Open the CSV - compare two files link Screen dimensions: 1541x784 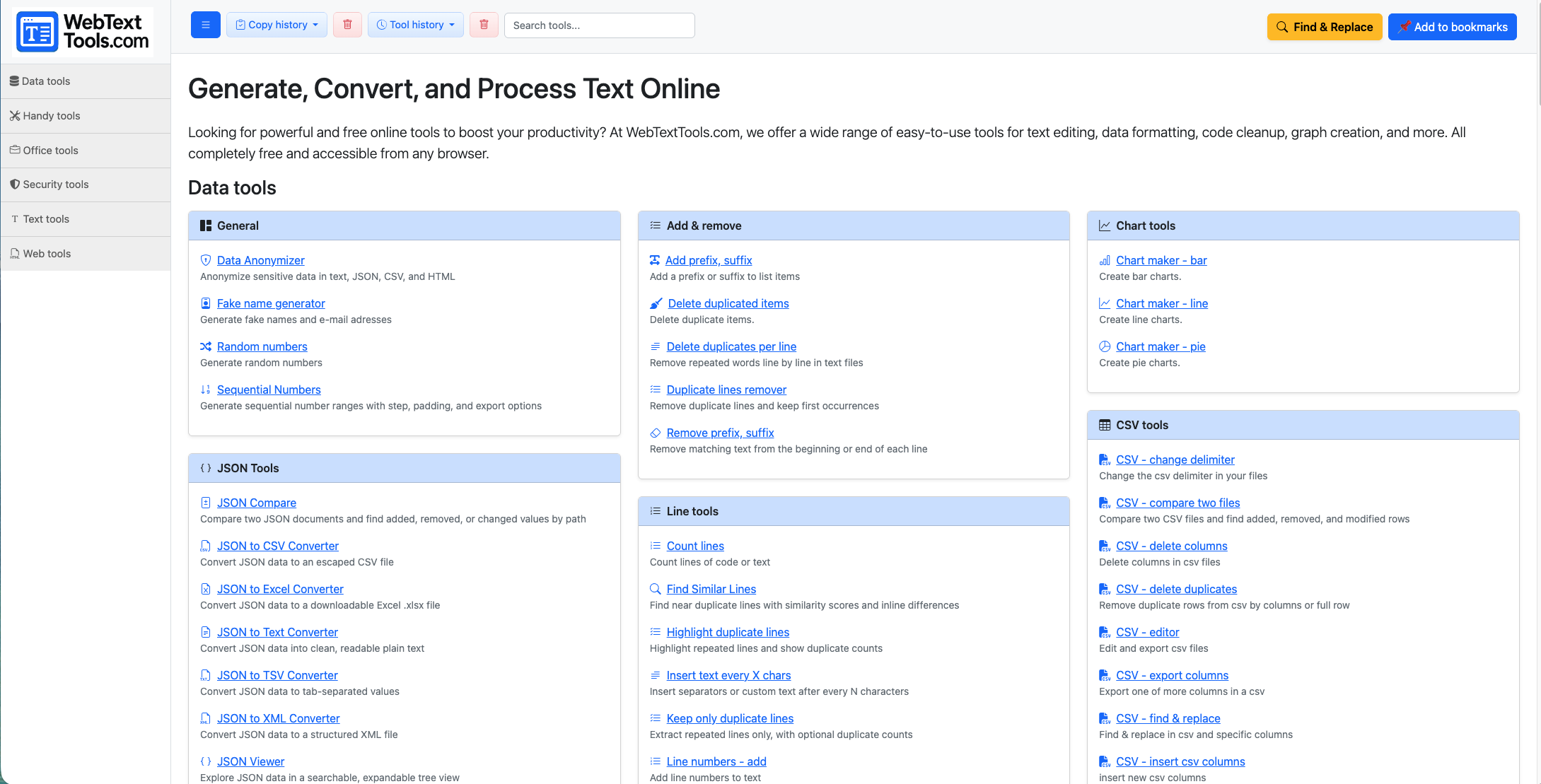[1178, 503]
